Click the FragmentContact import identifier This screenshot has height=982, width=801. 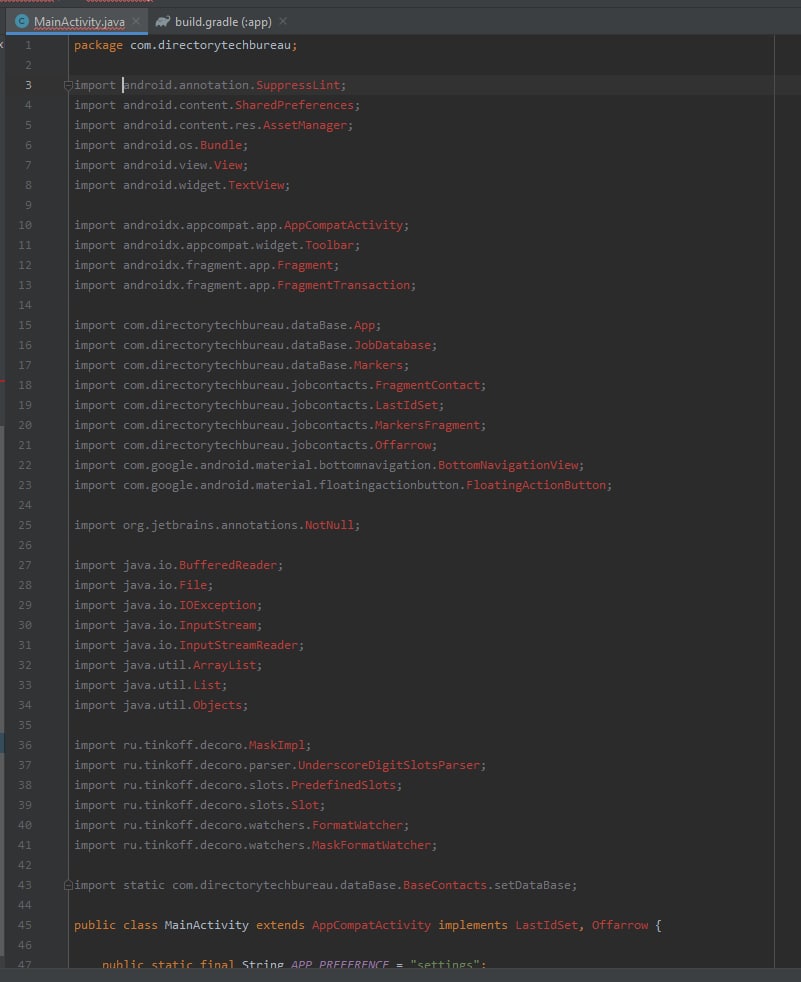pos(428,385)
